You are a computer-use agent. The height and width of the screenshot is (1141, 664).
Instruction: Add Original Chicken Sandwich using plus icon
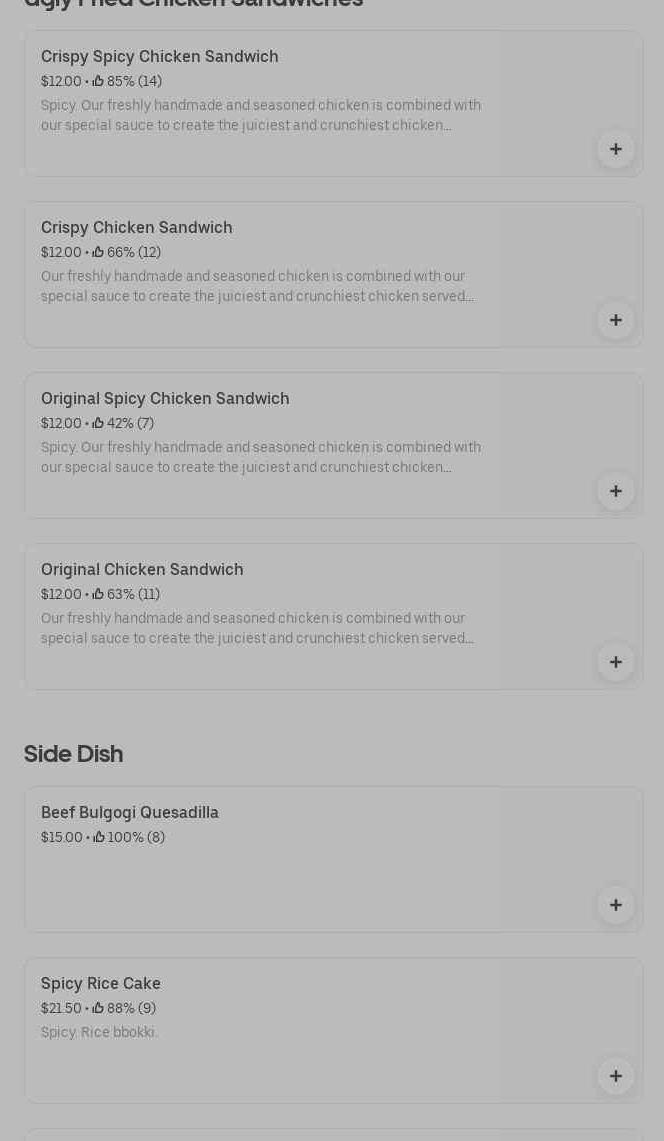[616, 662]
